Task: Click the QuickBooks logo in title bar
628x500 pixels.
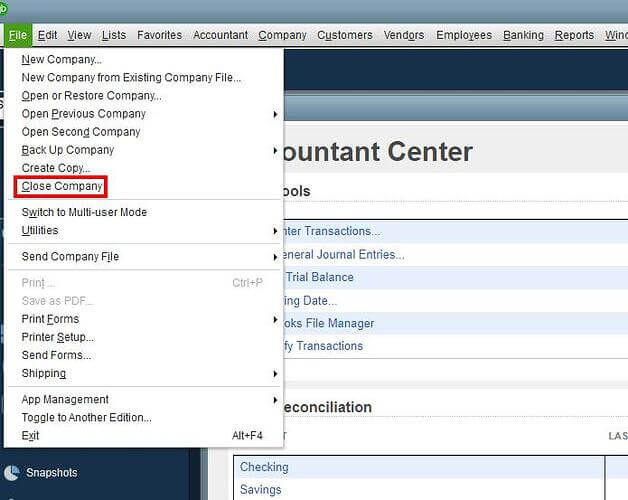Action: 3,9
